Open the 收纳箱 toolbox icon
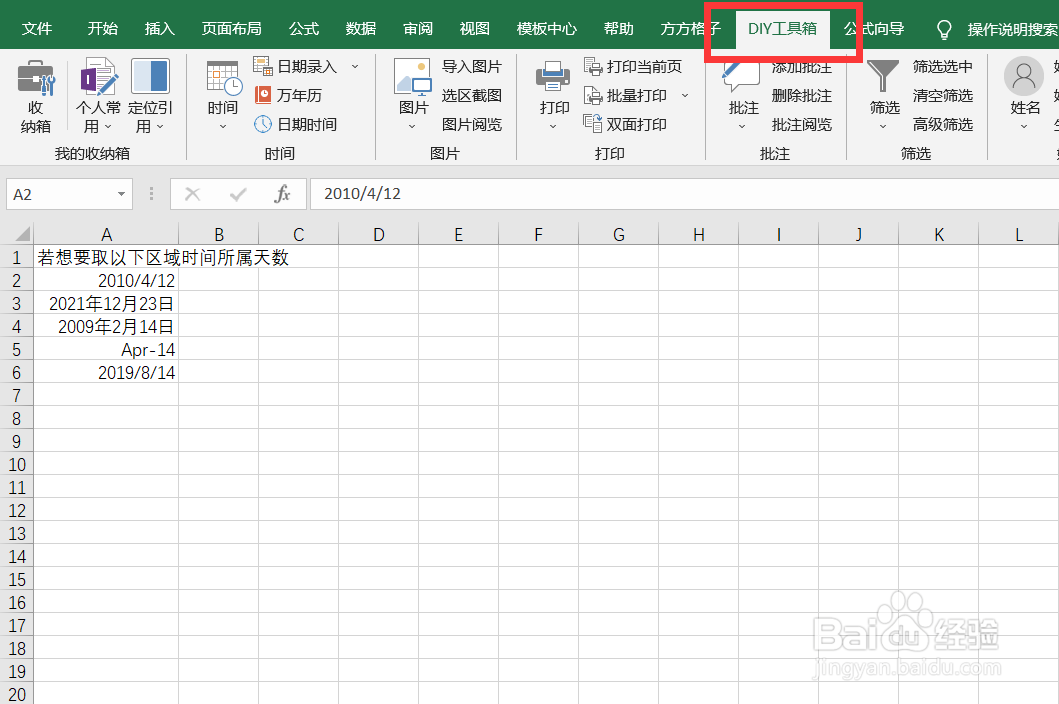The image size is (1059, 704). click(35, 77)
